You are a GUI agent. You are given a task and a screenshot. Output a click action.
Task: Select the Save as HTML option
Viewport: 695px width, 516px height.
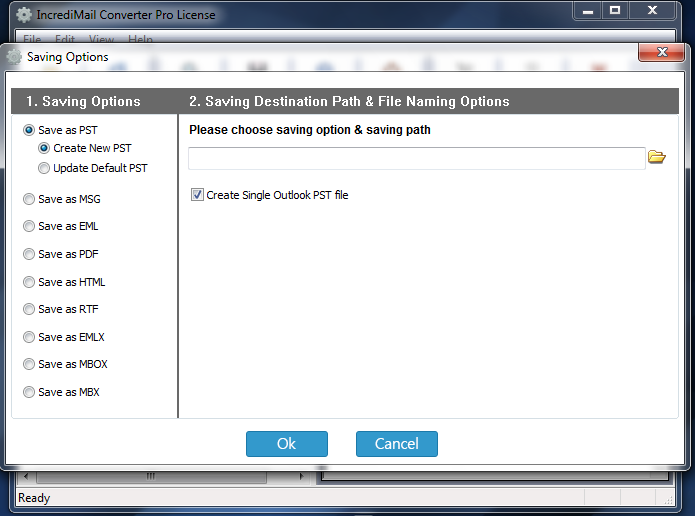click(29, 282)
